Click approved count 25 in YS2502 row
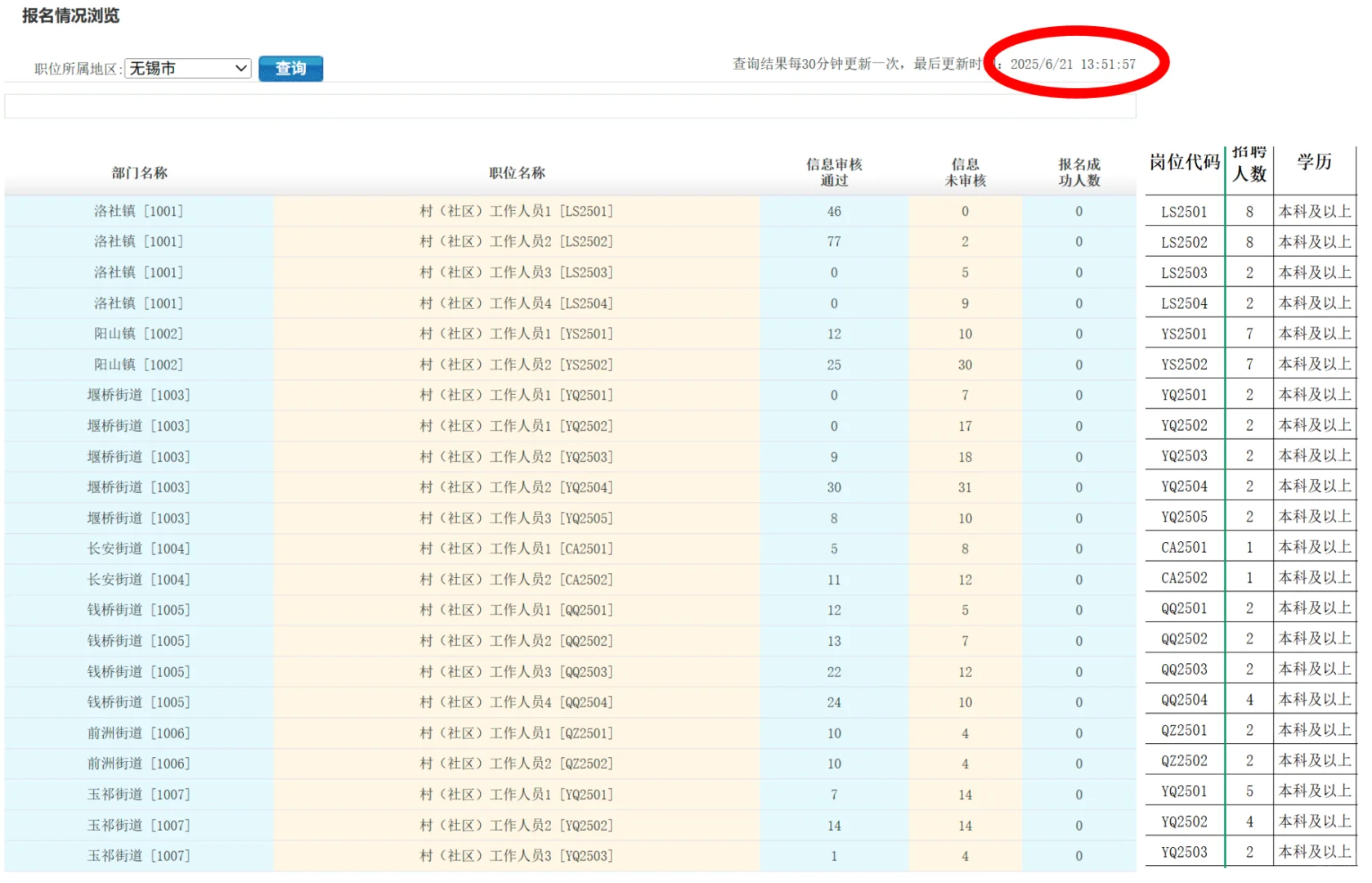The width and height of the screenshot is (1372, 883). (x=834, y=365)
